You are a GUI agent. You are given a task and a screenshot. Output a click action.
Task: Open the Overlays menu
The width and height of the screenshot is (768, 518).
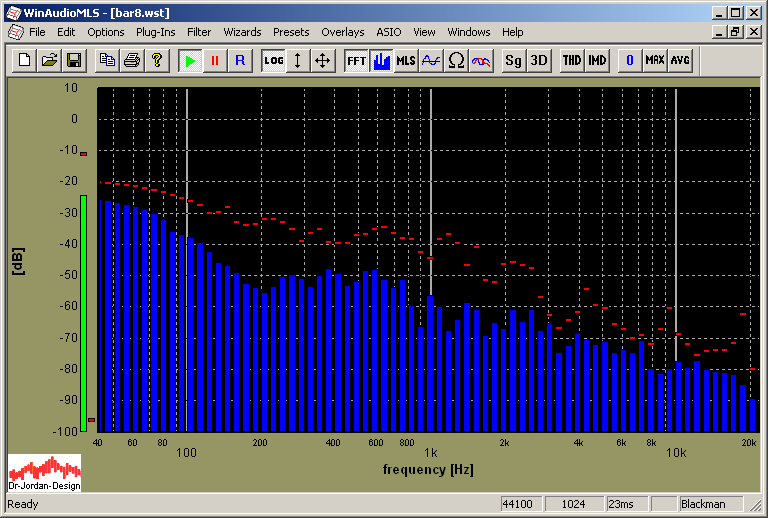click(342, 32)
